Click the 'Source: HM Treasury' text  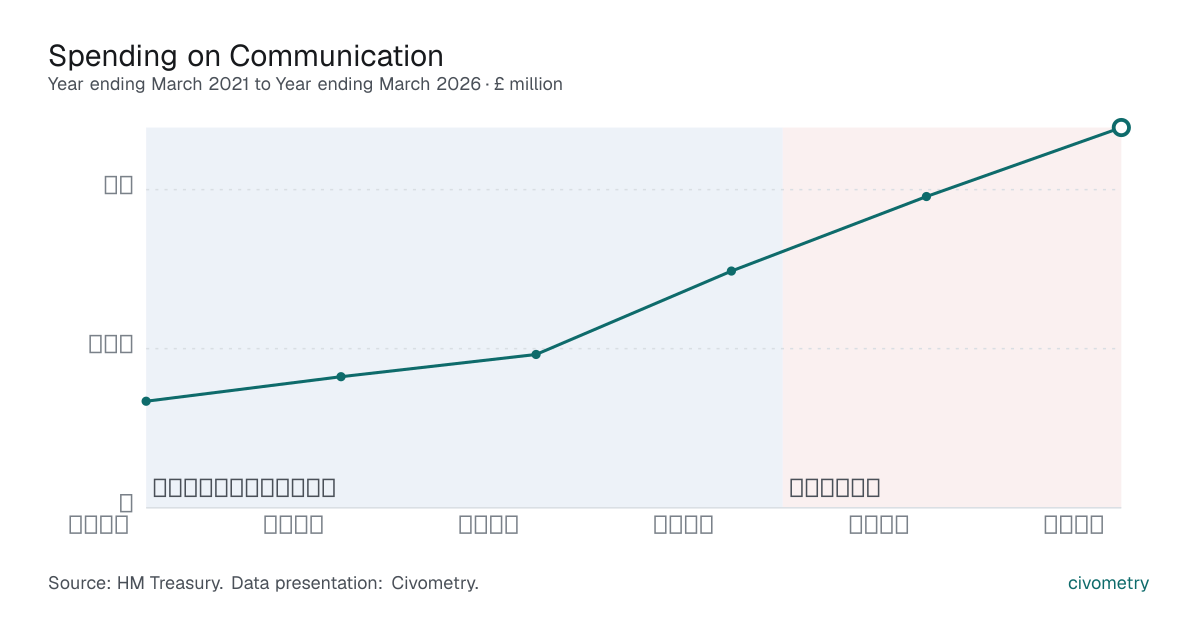click(135, 583)
